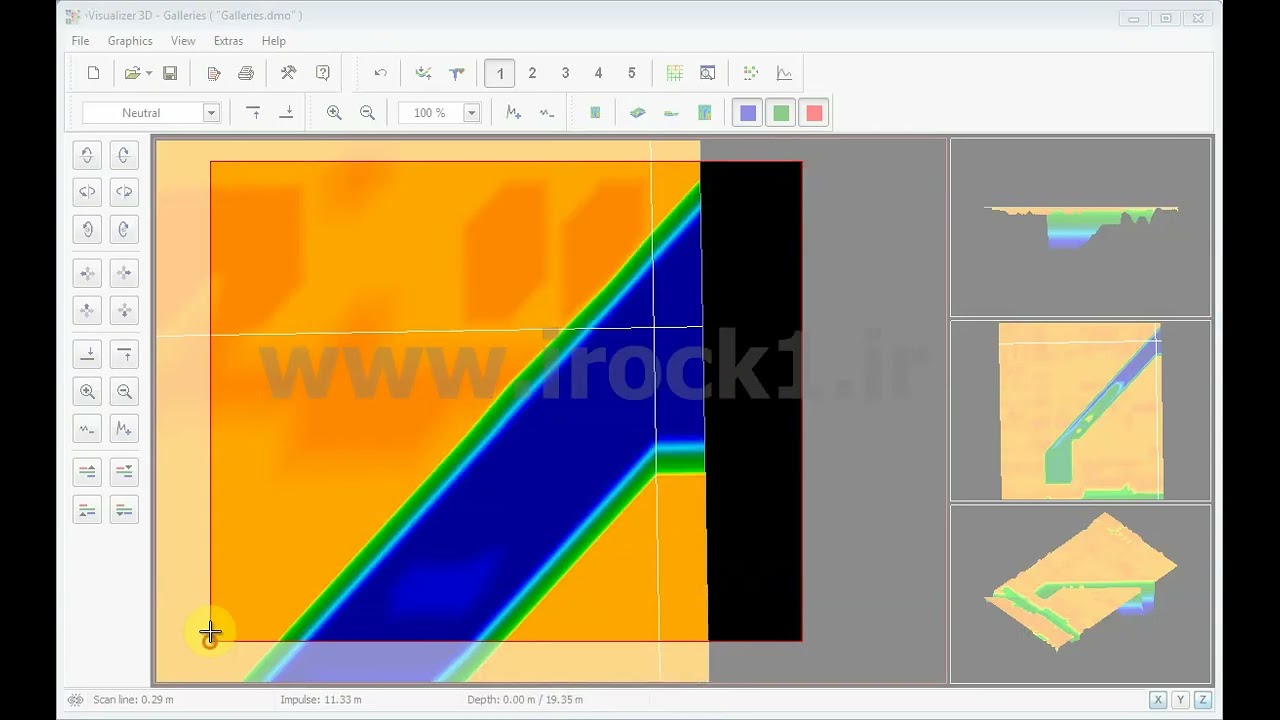Expand the open-file arrow beside the folder
The image size is (1280, 720).
tap(149, 73)
